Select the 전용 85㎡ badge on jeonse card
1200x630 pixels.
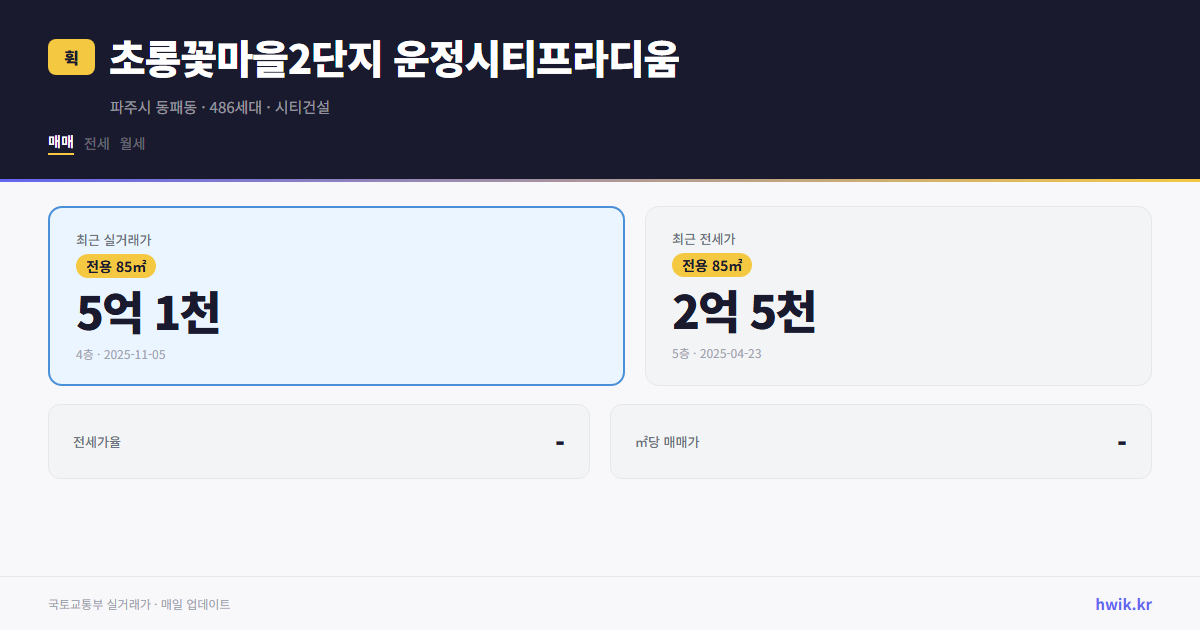[712, 265]
